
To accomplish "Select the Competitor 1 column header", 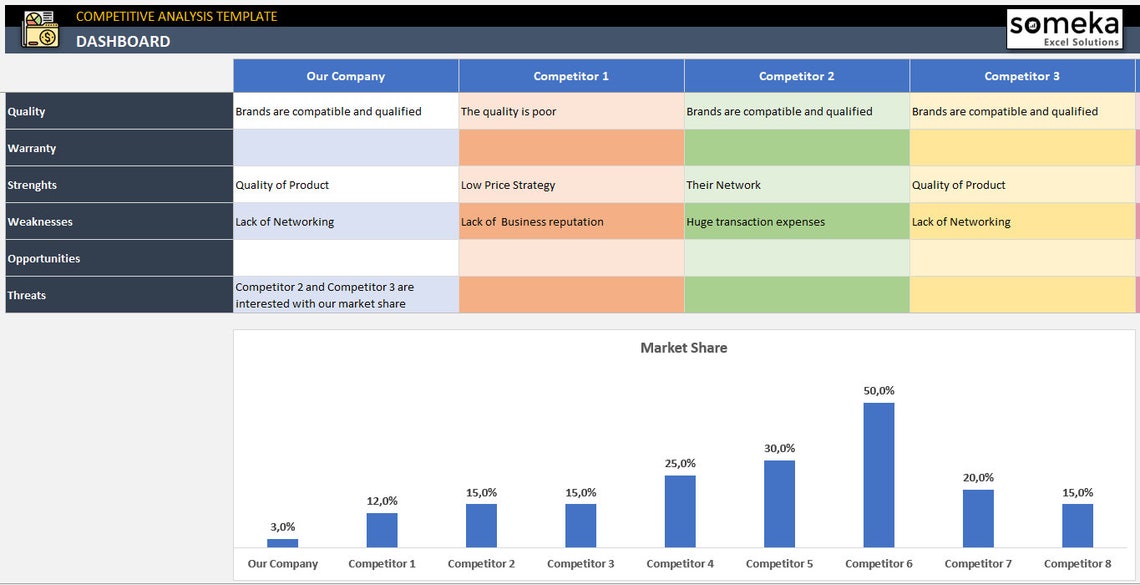I will point(571,75).
